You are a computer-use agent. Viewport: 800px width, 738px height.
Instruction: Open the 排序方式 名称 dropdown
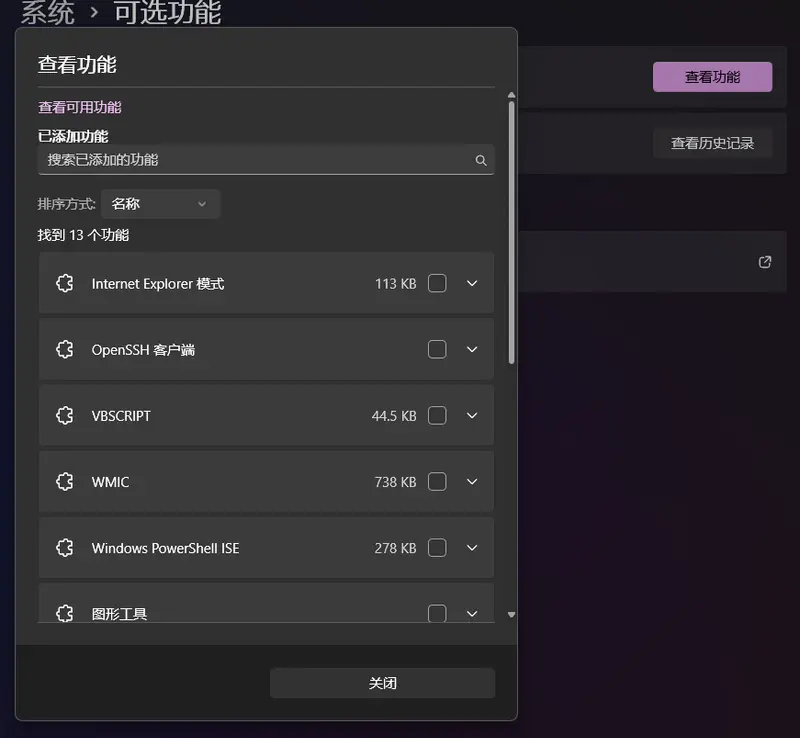click(x=160, y=204)
